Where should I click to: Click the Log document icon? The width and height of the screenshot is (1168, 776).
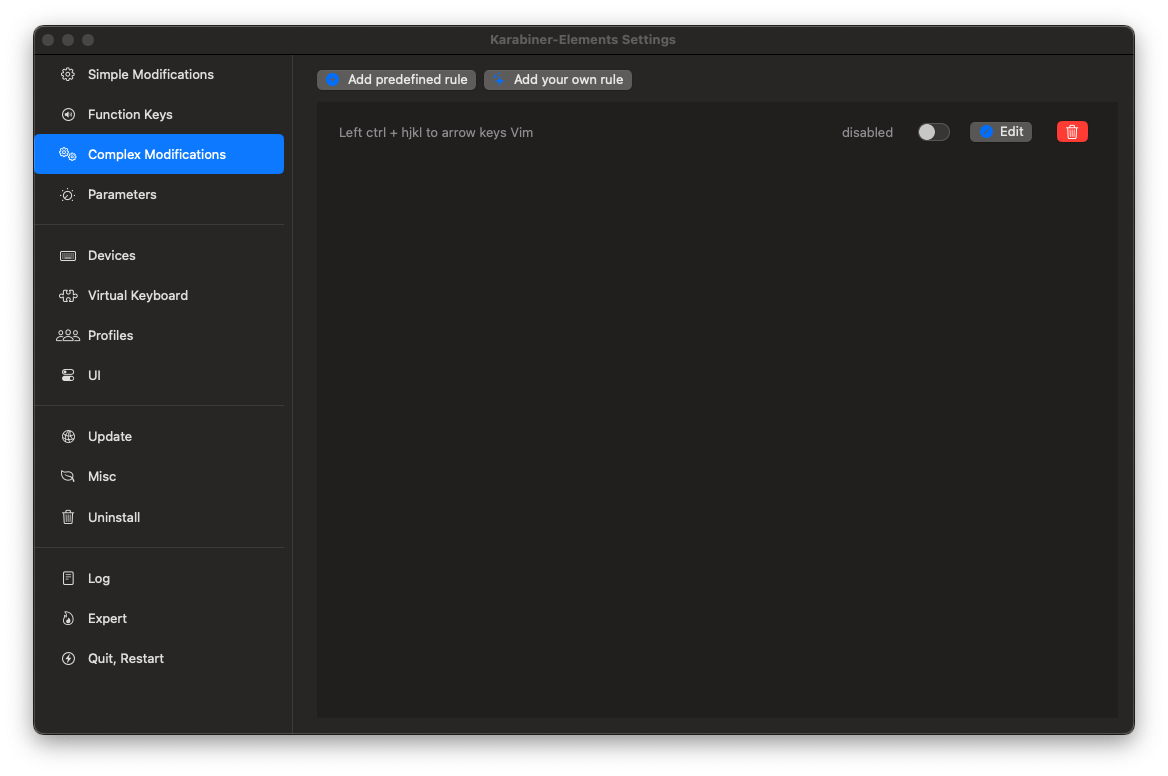point(68,579)
